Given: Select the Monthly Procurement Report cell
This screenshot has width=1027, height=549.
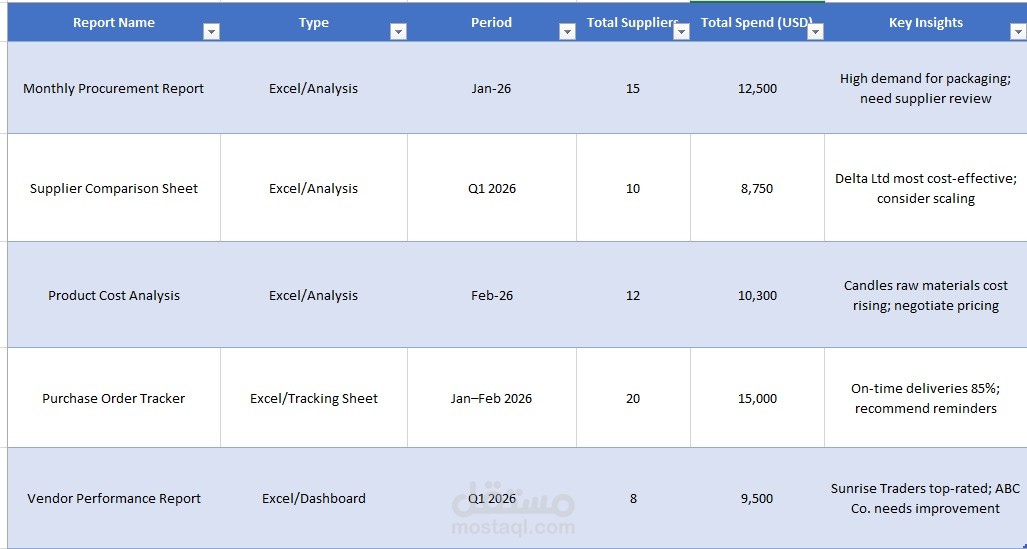Looking at the screenshot, I should [x=113, y=89].
